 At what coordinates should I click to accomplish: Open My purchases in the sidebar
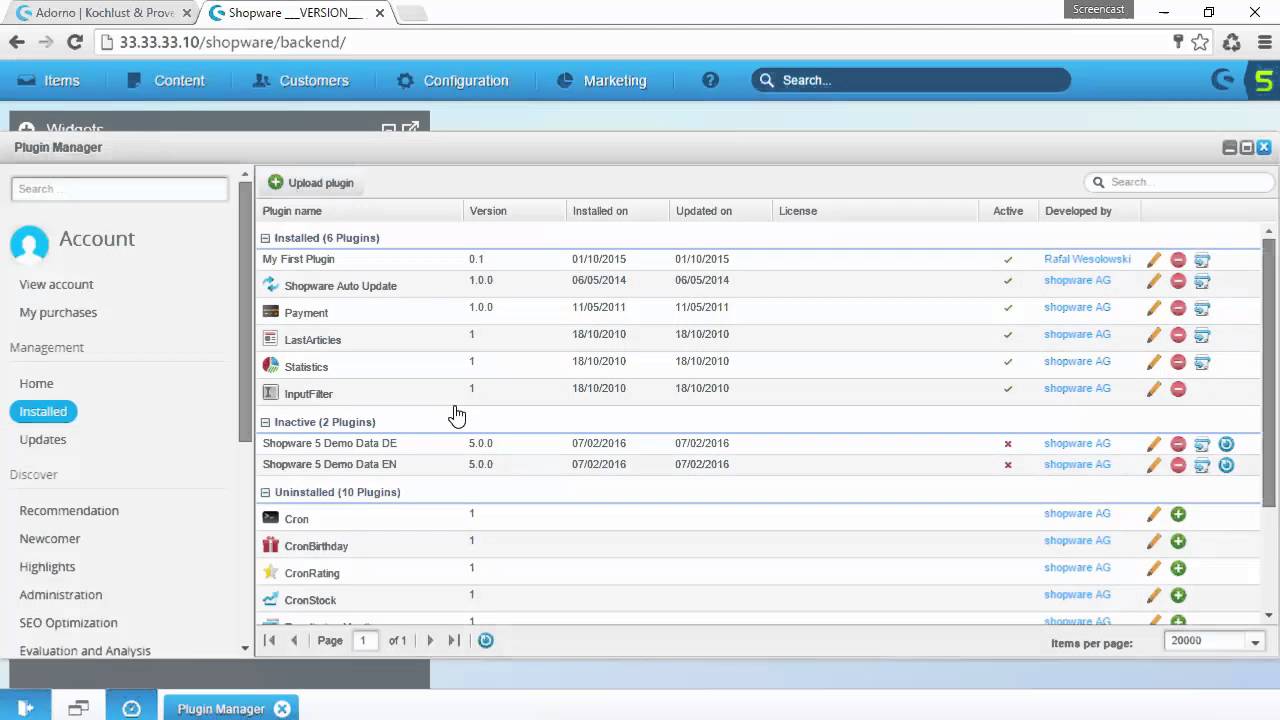tap(58, 313)
